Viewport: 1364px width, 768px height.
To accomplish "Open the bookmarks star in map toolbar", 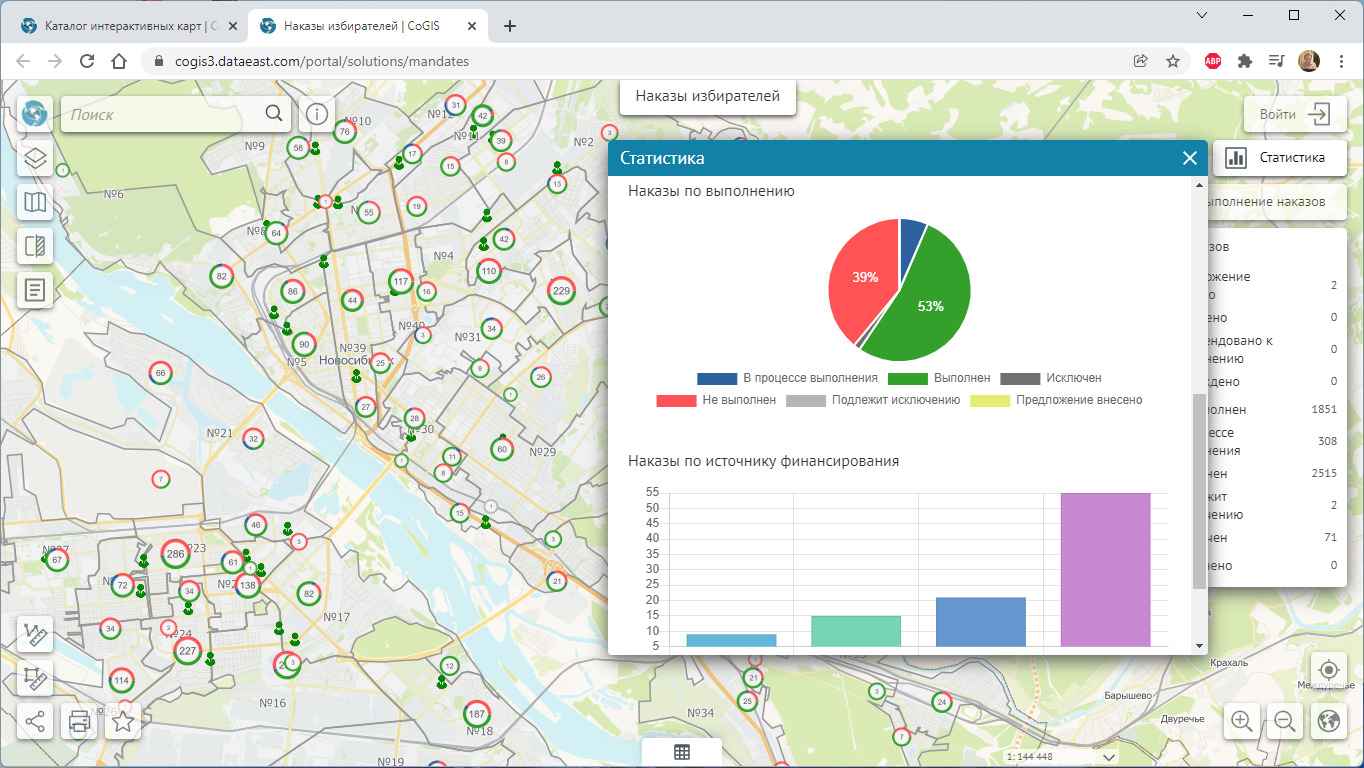I will coord(123,722).
